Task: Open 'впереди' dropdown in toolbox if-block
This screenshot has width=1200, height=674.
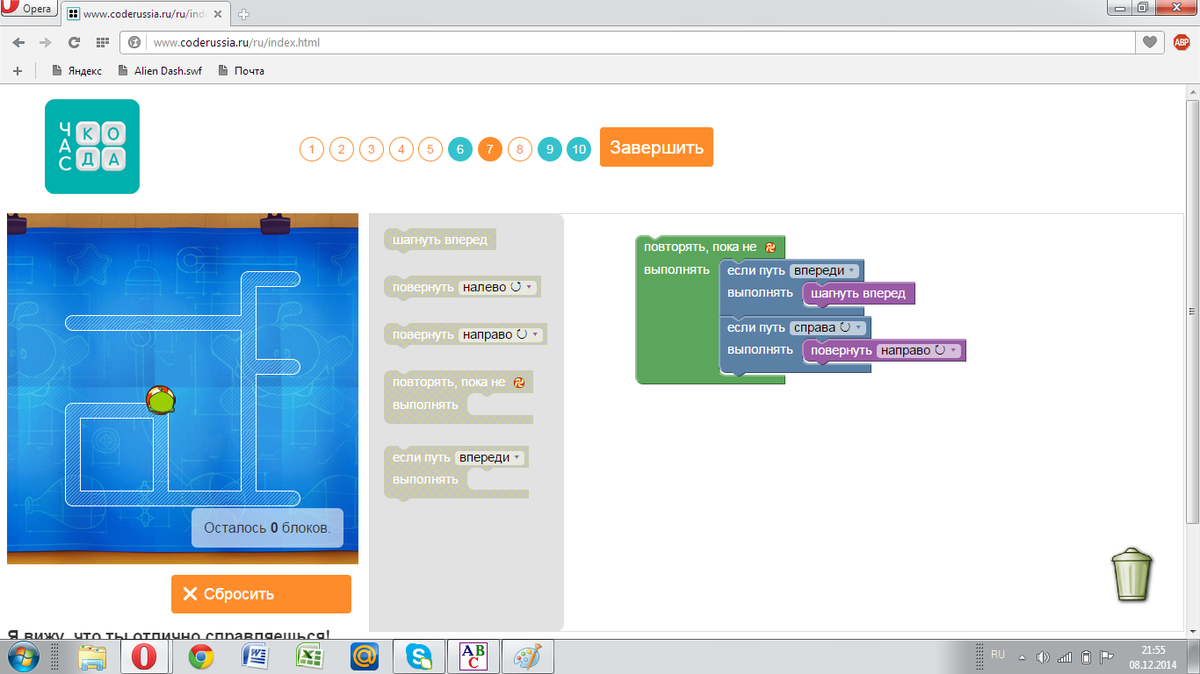Action: 489,457
